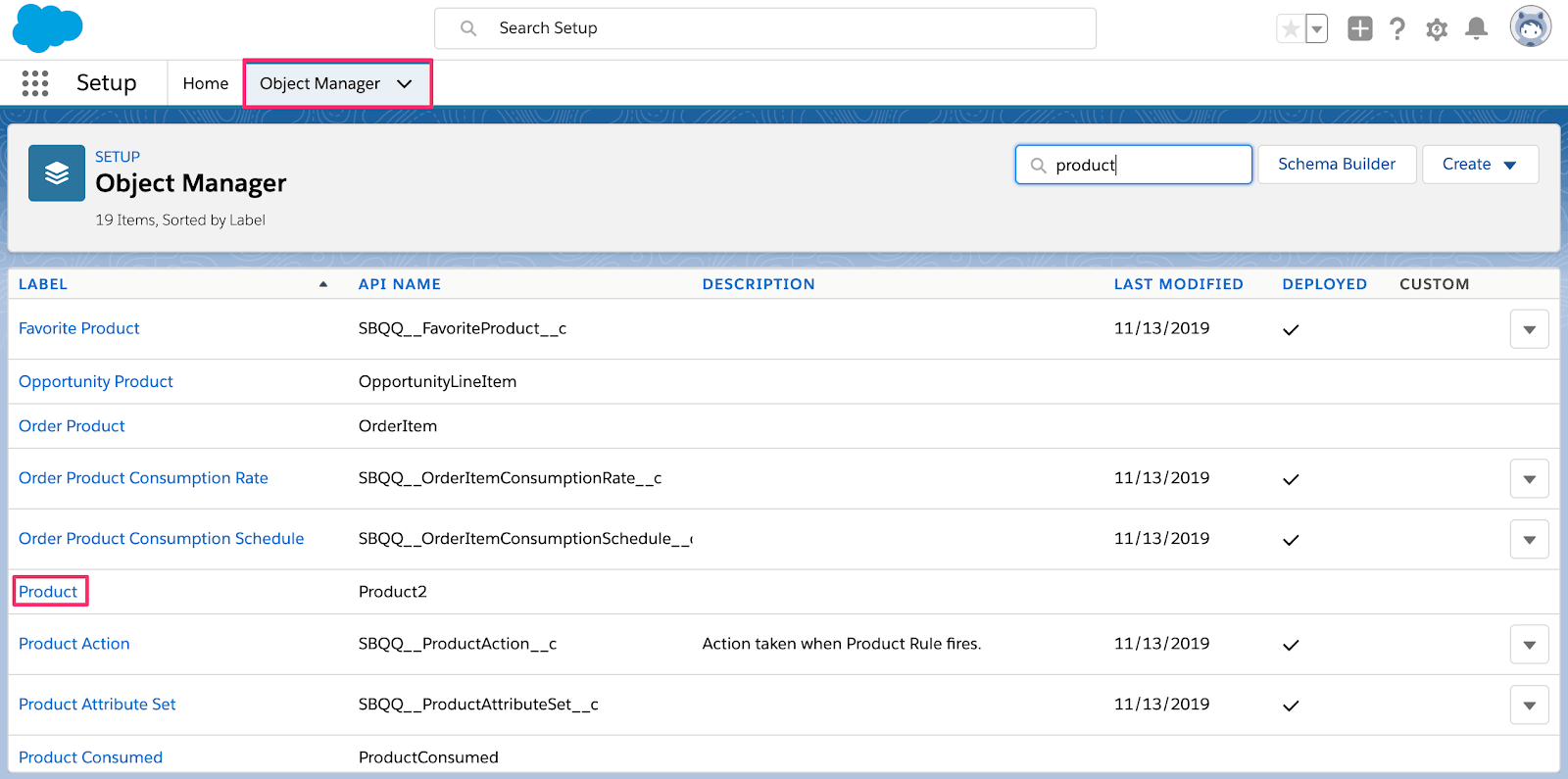Click magnifier icon in Search Setup
Screen dimensions: 1568x779
pyautogui.click(x=468, y=28)
